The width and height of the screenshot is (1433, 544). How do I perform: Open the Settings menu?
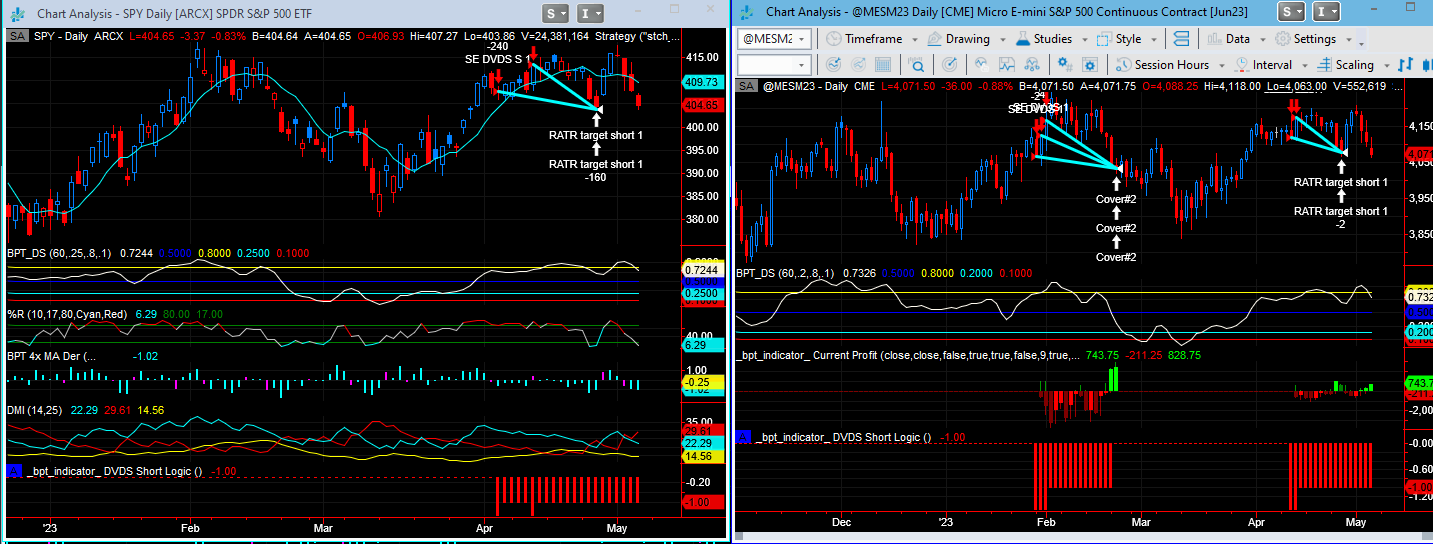(x=1304, y=39)
